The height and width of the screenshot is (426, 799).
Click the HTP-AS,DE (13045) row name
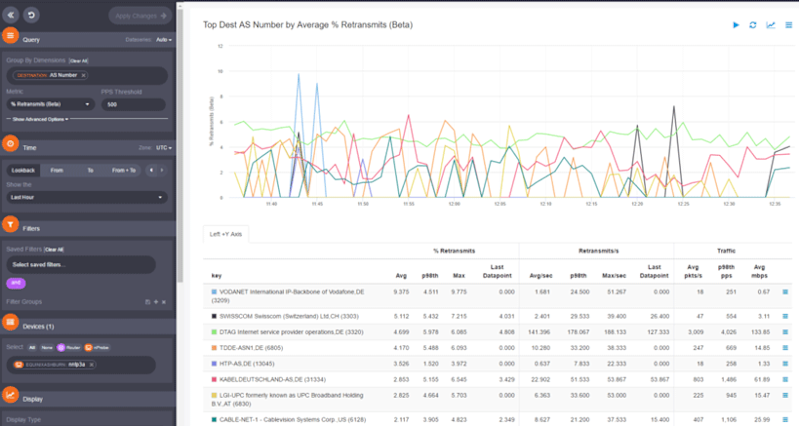[247, 364]
